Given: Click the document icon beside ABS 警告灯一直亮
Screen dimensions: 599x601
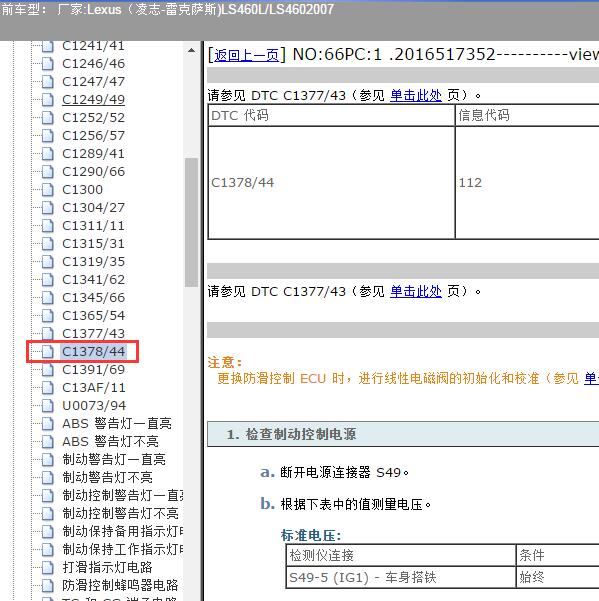Looking at the screenshot, I should 48,424.
